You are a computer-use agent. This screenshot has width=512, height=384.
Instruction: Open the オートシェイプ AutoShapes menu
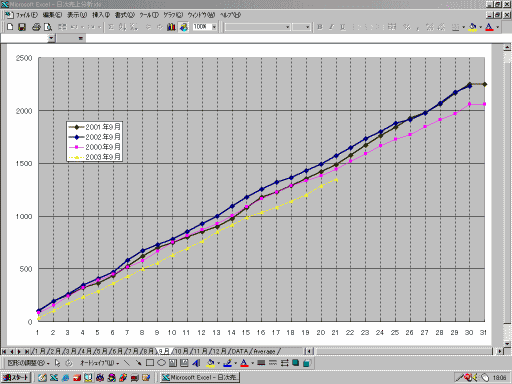click(99, 363)
